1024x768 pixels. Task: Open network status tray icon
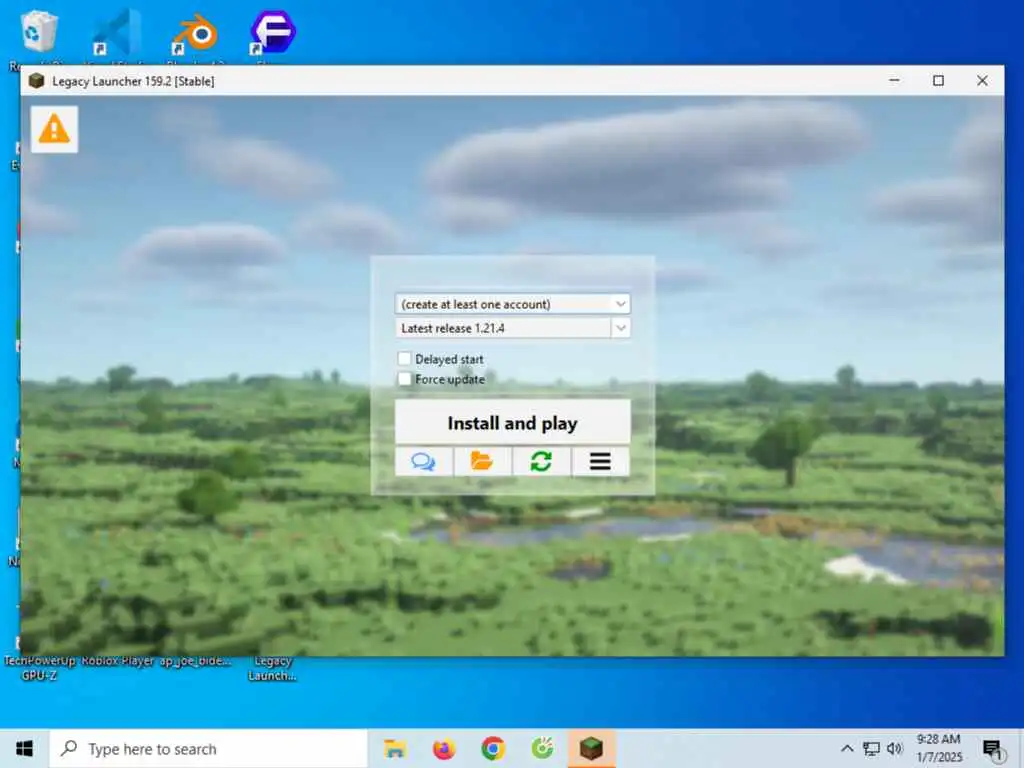[x=871, y=748]
